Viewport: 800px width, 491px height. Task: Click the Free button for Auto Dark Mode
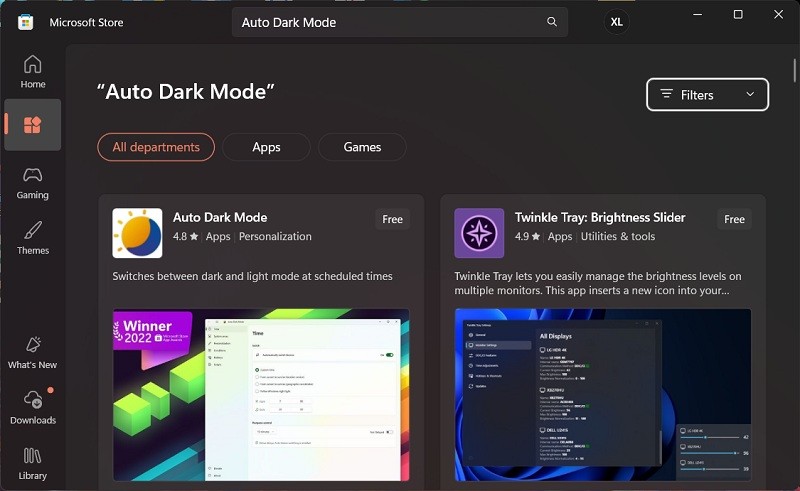point(392,219)
